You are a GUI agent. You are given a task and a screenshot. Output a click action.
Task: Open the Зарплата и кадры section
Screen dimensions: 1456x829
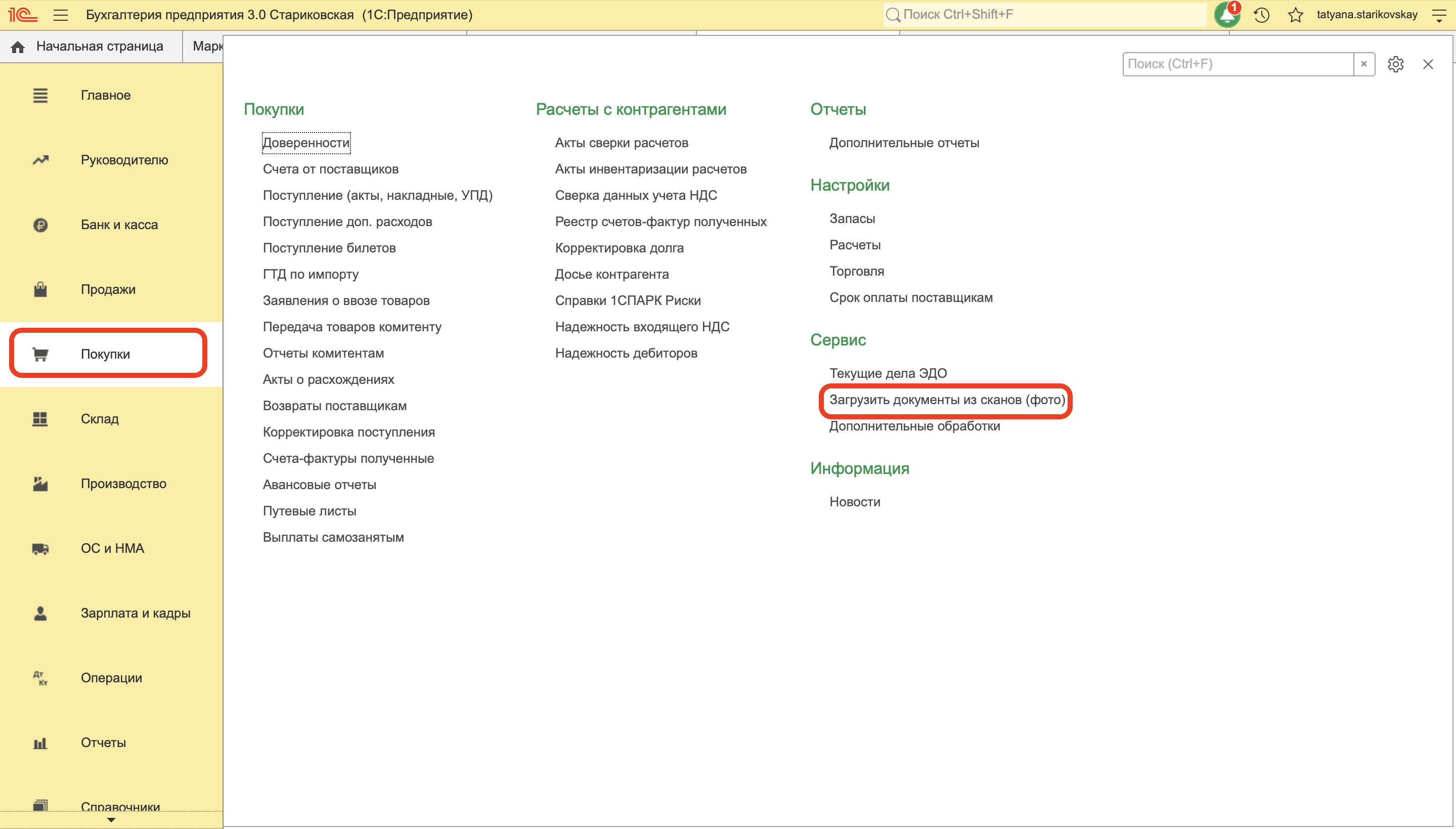pos(111,613)
